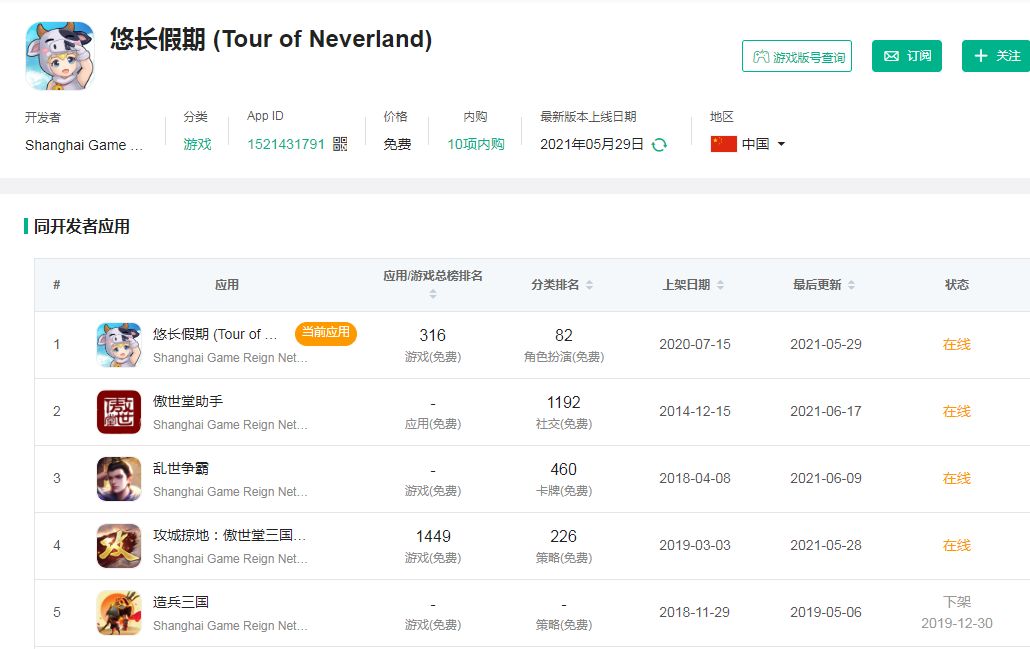This screenshot has width=1030, height=649.
Task: Open 乱世争霸 app name link
Action: (181, 468)
